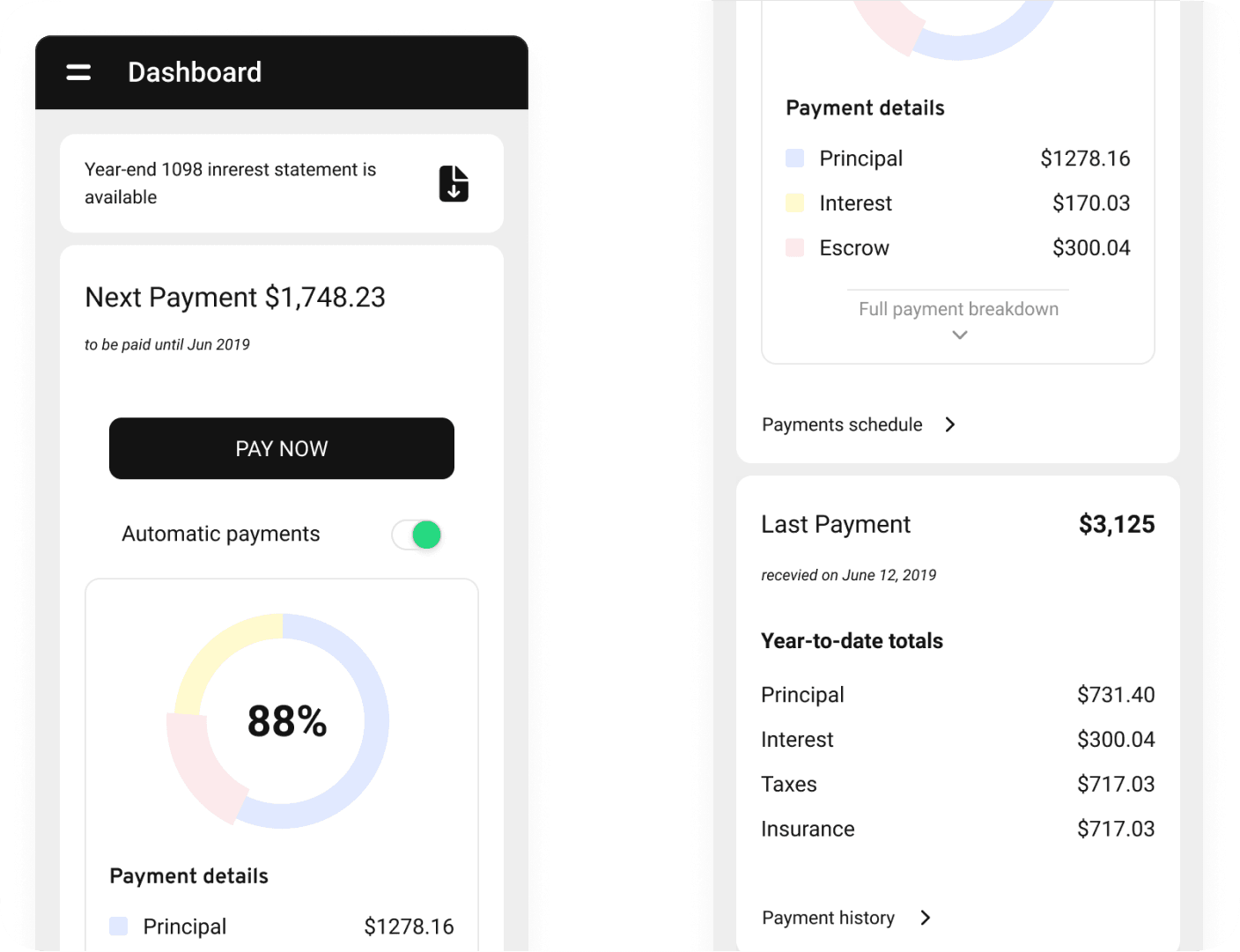The height and width of the screenshot is (952, 1240).
Task: Click the Last Payment heading
Action: click(x=836, y=525)
